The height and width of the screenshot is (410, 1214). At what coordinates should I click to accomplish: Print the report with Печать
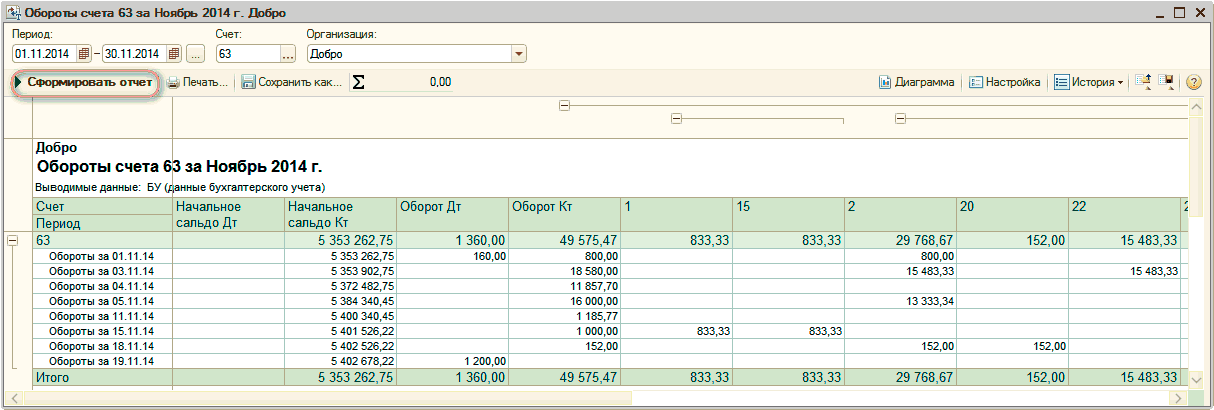[x=197, y=82]
